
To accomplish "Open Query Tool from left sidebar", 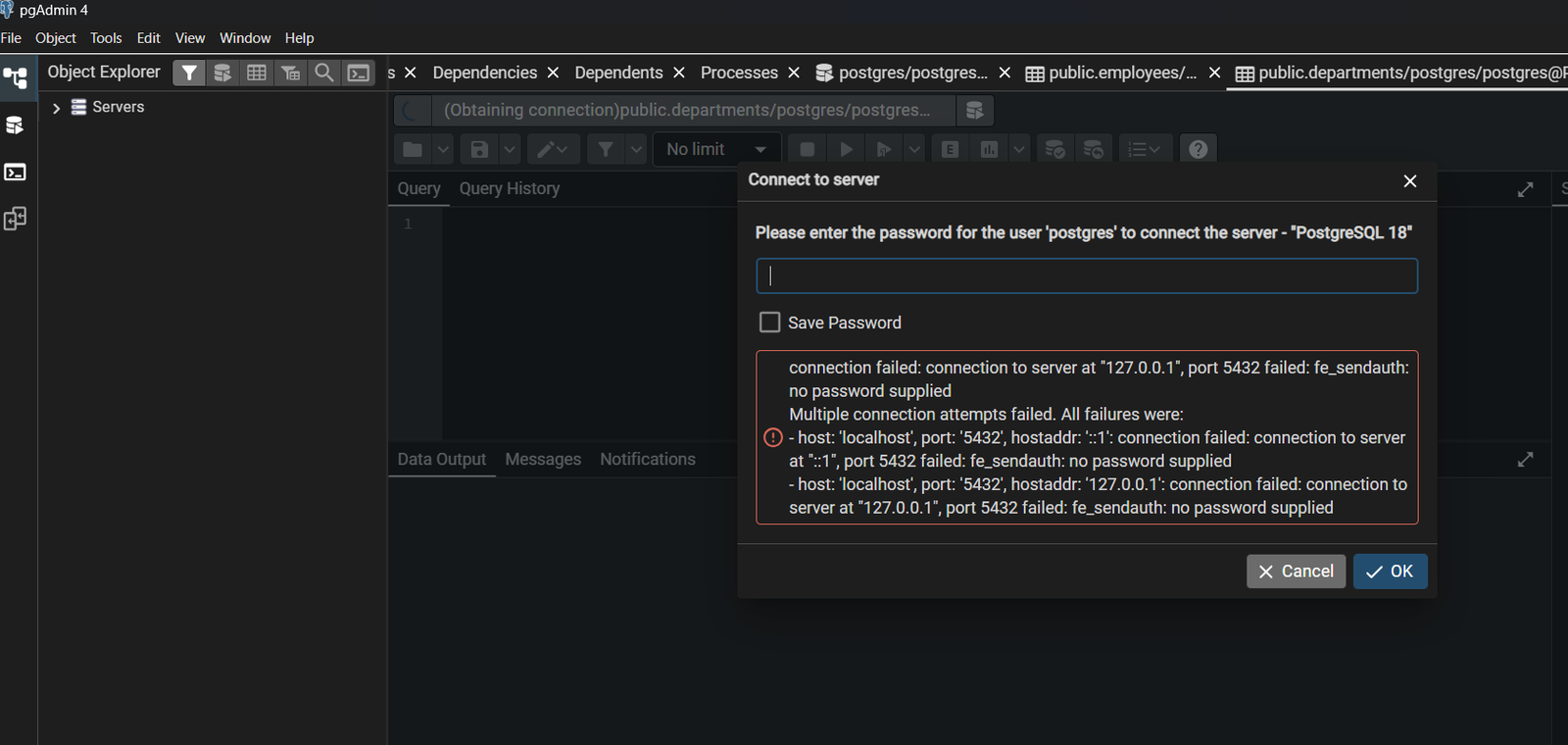I will (15, 125).
